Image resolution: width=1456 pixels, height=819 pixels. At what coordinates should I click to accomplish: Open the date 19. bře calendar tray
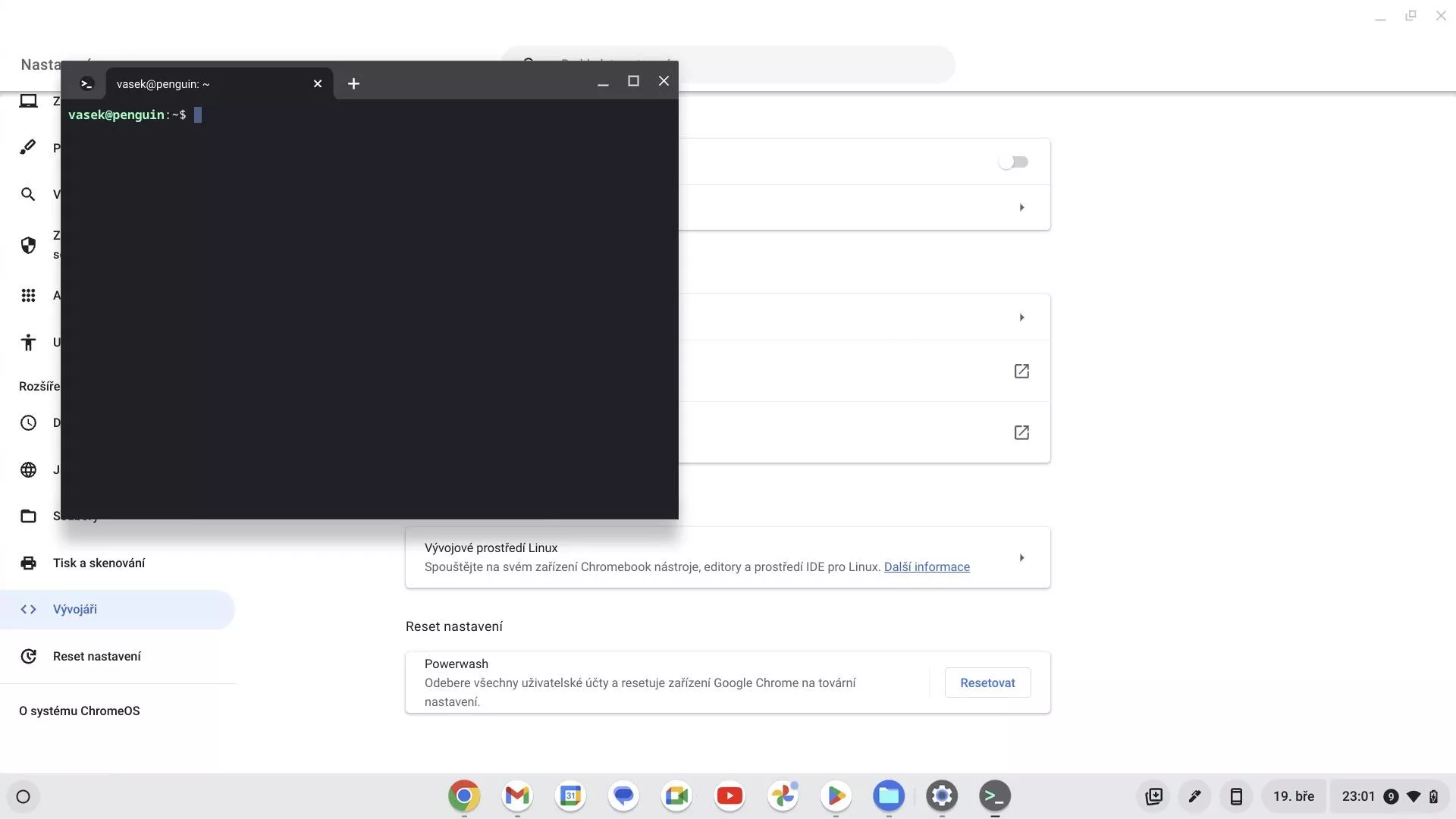[x=1294, y=796]
